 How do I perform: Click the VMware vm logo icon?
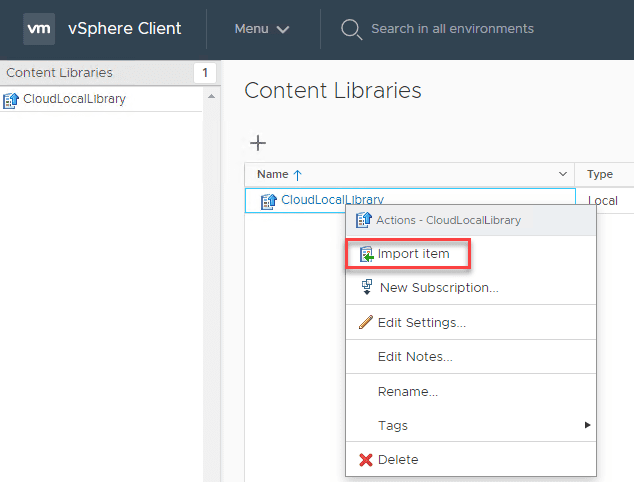[38, 29]
